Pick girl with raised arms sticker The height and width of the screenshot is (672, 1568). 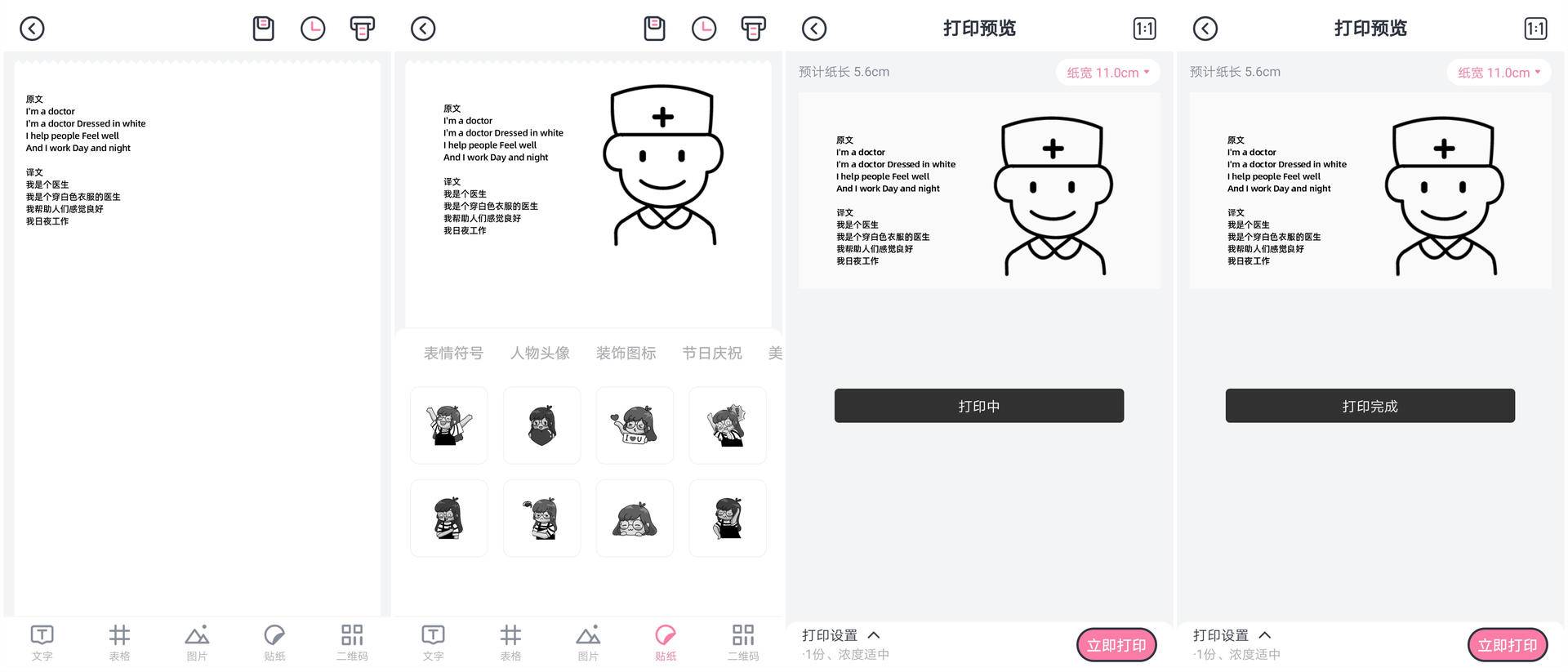(x=449, y=425)
